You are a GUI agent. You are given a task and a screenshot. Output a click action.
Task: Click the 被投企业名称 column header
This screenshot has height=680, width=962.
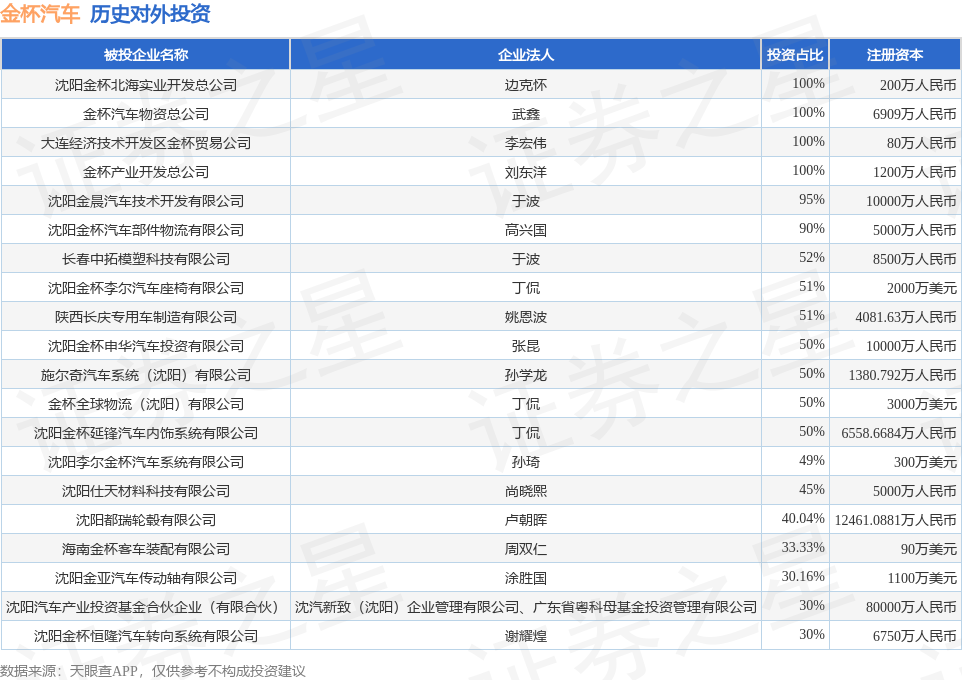point(145,55)
